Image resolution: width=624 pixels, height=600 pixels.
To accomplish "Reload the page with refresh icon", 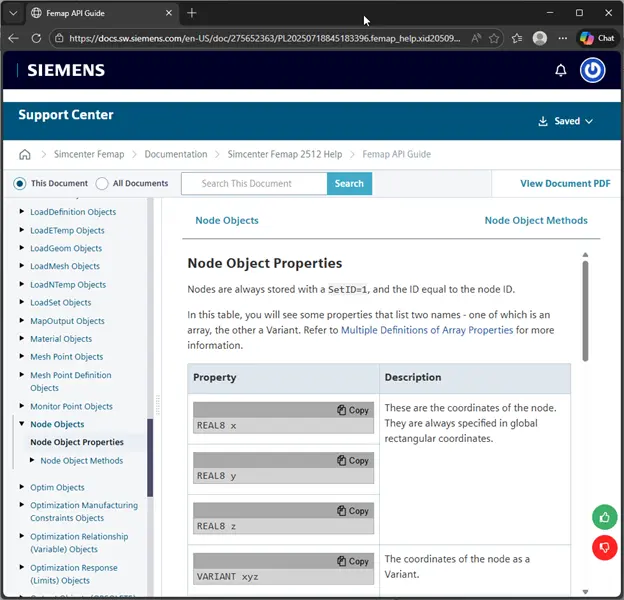I will (36, 38).
